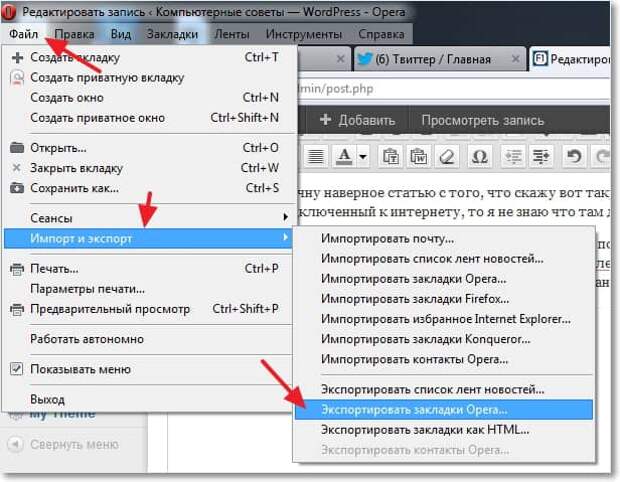
Task: Open the Правка menu
Action: point(74,34)
